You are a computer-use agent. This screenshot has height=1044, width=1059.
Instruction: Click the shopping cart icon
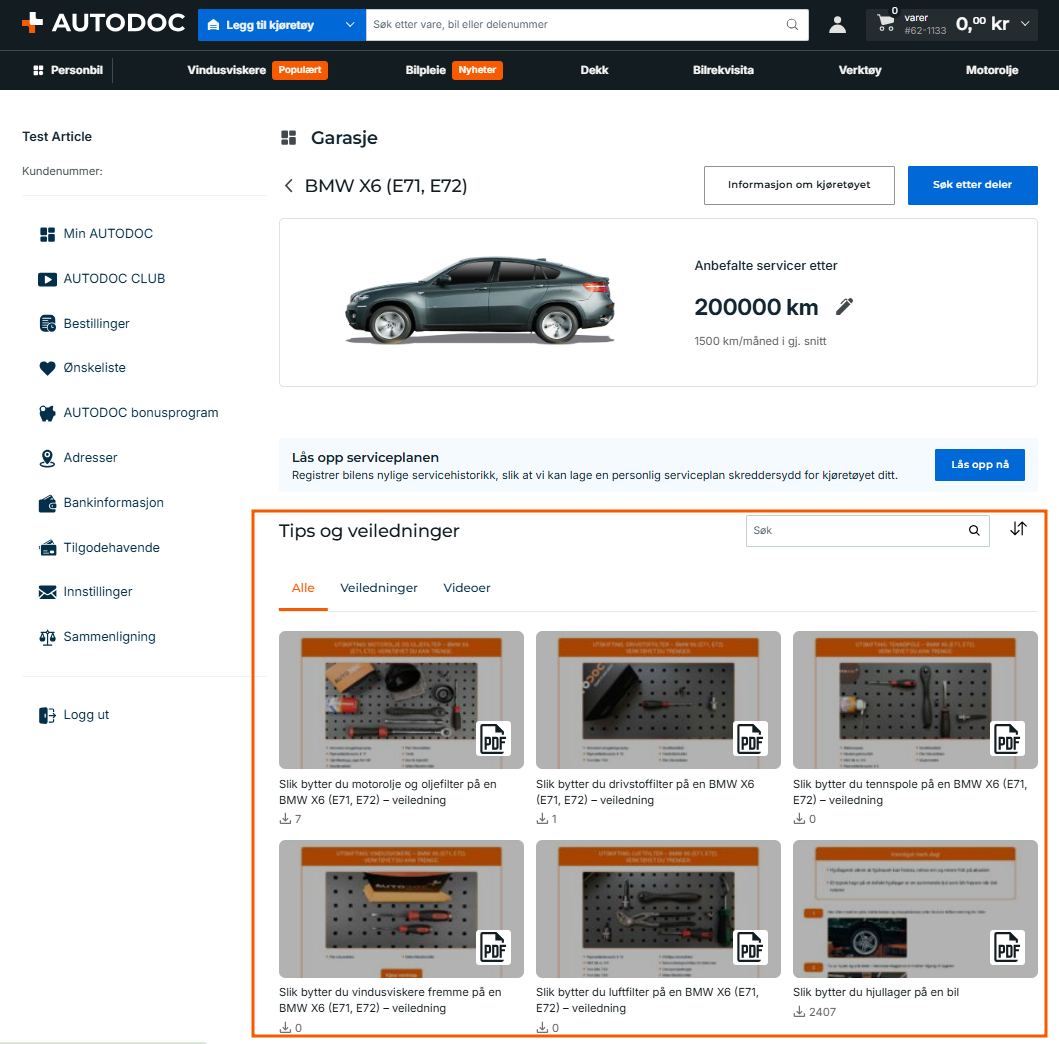coord(885,24)
